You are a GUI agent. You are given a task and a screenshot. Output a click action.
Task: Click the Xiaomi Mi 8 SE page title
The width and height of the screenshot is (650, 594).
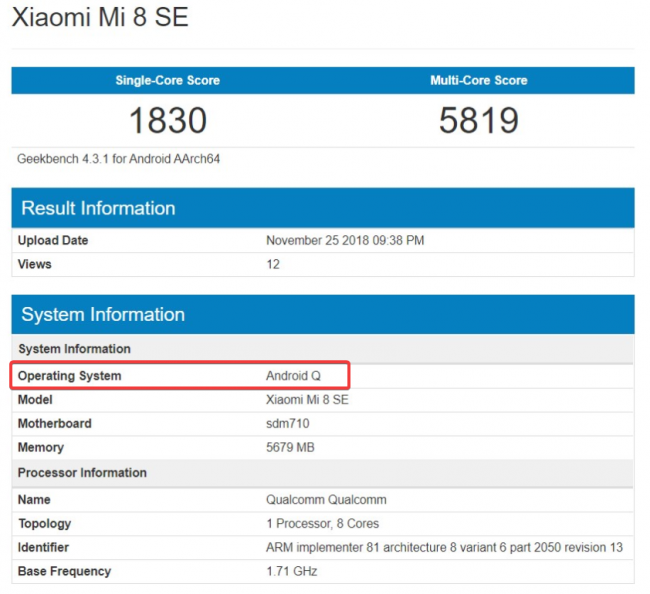[x=100, y=19]
